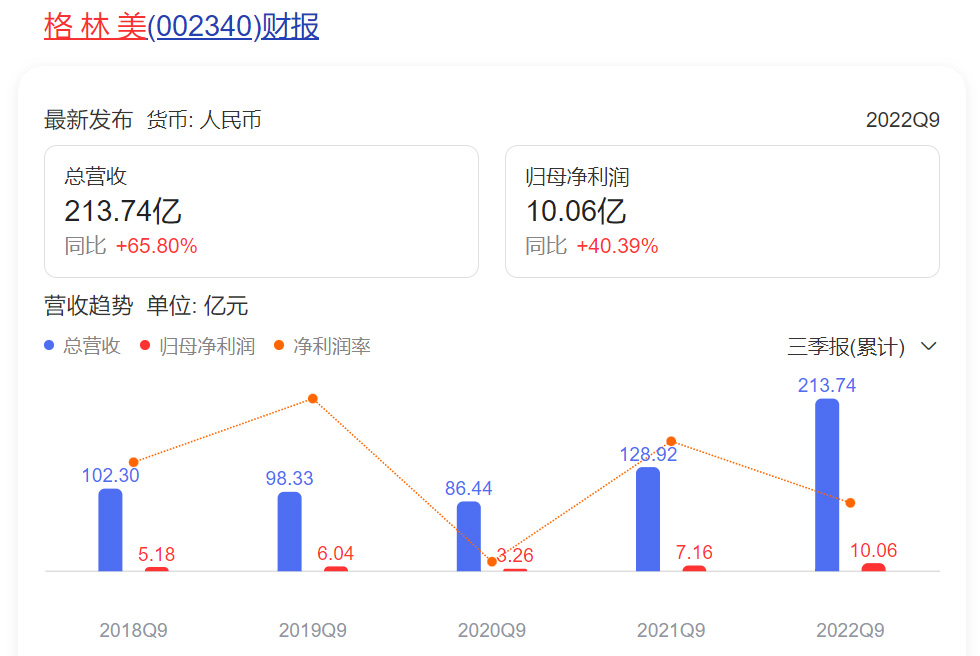Click the 营收趋势 heading
Image resolution: width=980 pixels, height=656 pixels.
coord(89,306)
